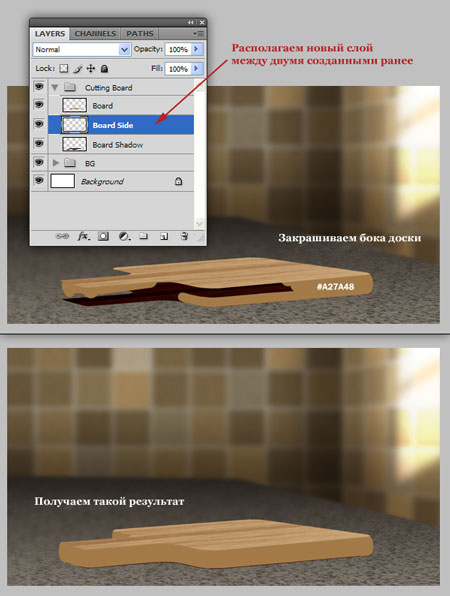The height and width of the screenshot is (596, 450).
Task: Hide the Board Shadow layer
Action: pos(39,143)
